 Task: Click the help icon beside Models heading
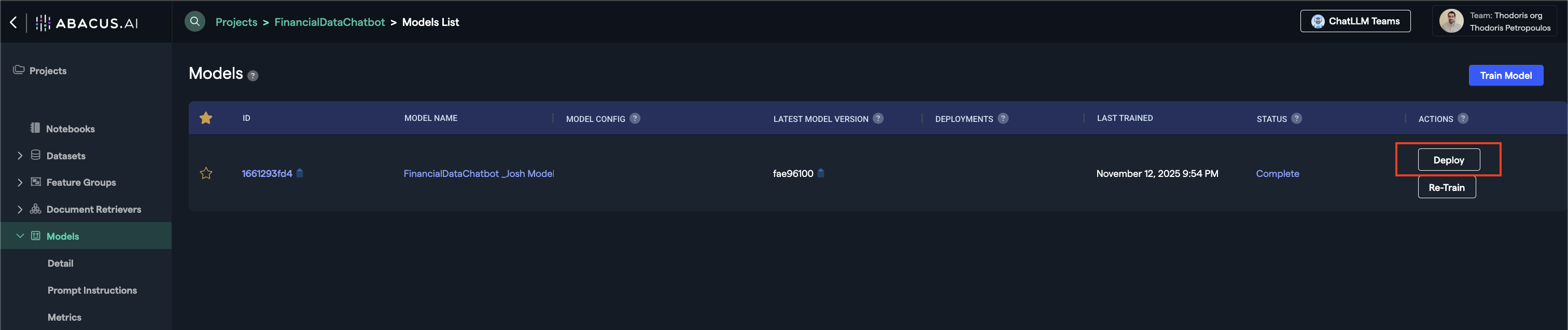253,76
